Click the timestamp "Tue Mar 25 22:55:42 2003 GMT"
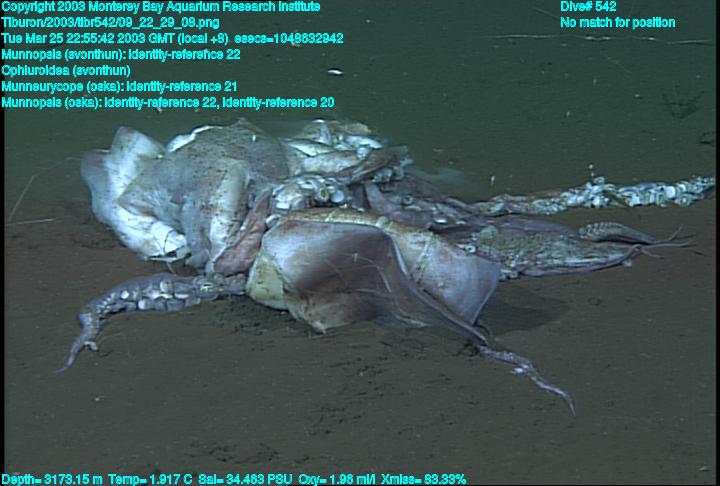The width and height of the screenshot is (720, 486). 88,38
